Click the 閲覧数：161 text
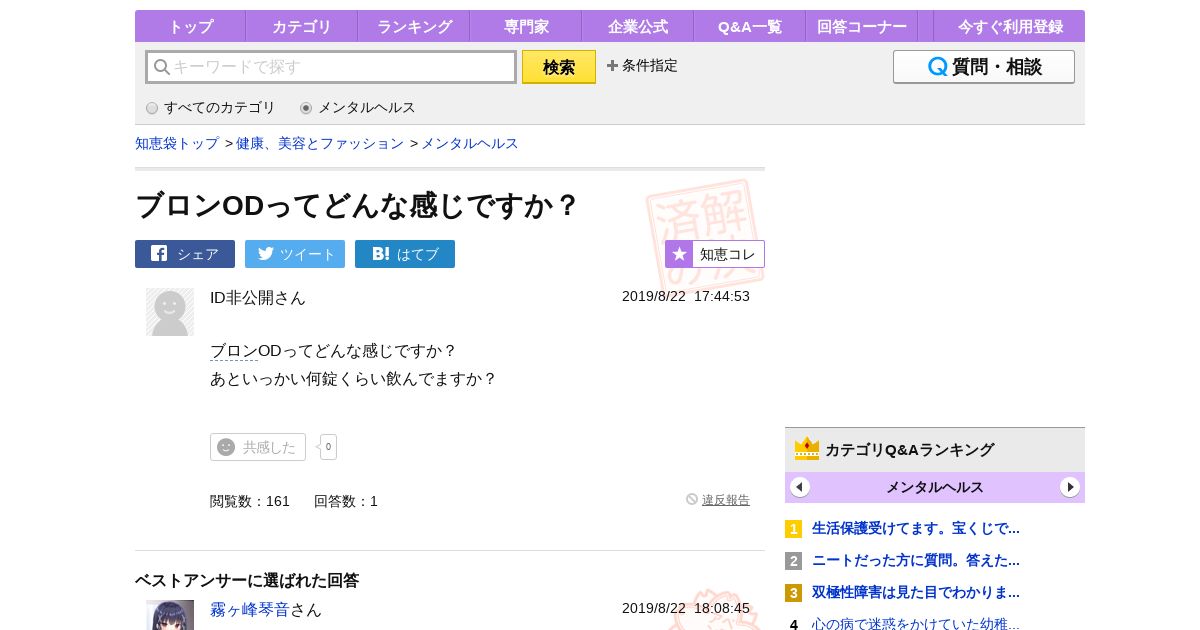 [x=250, y=501]
